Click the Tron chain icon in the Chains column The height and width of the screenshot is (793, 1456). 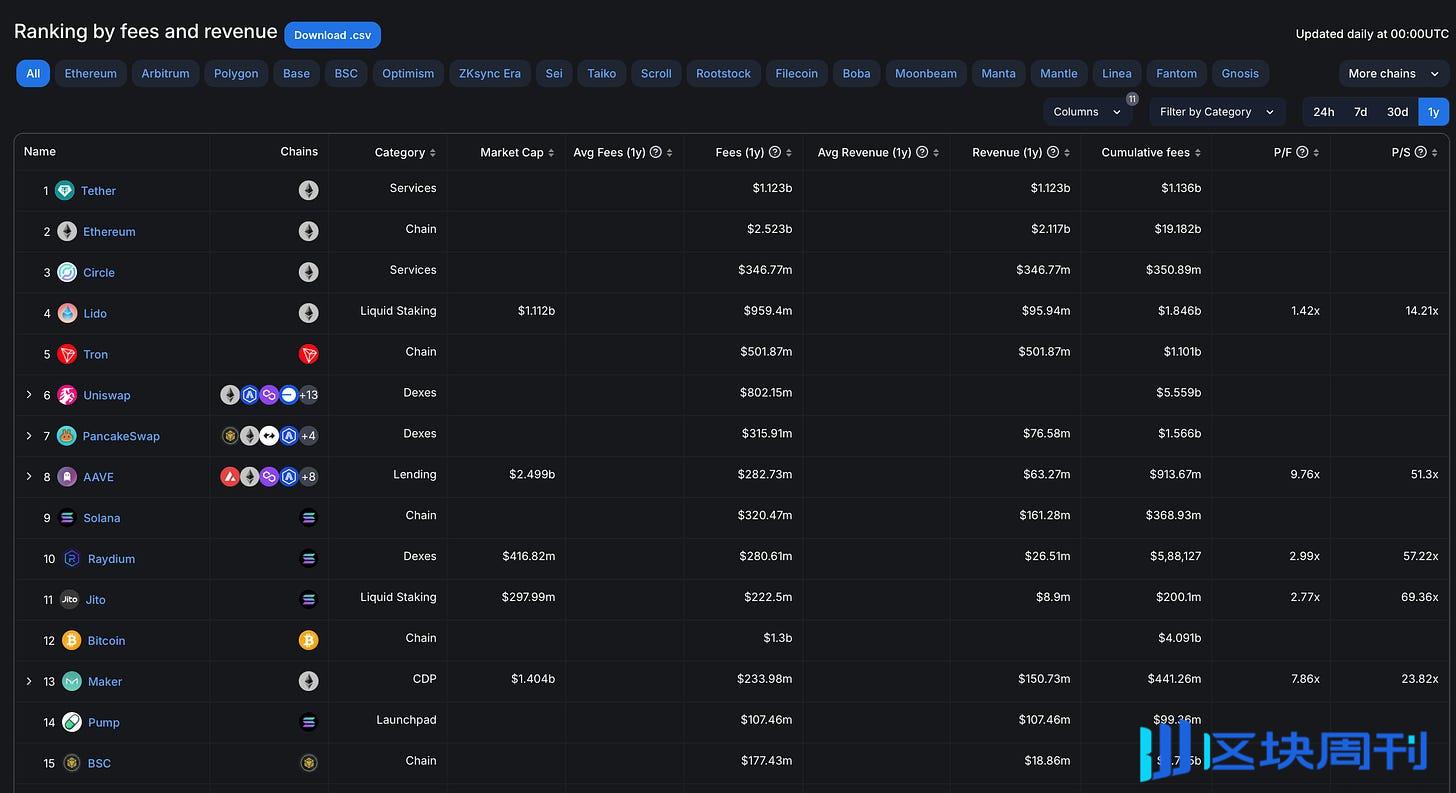[308, 354]
